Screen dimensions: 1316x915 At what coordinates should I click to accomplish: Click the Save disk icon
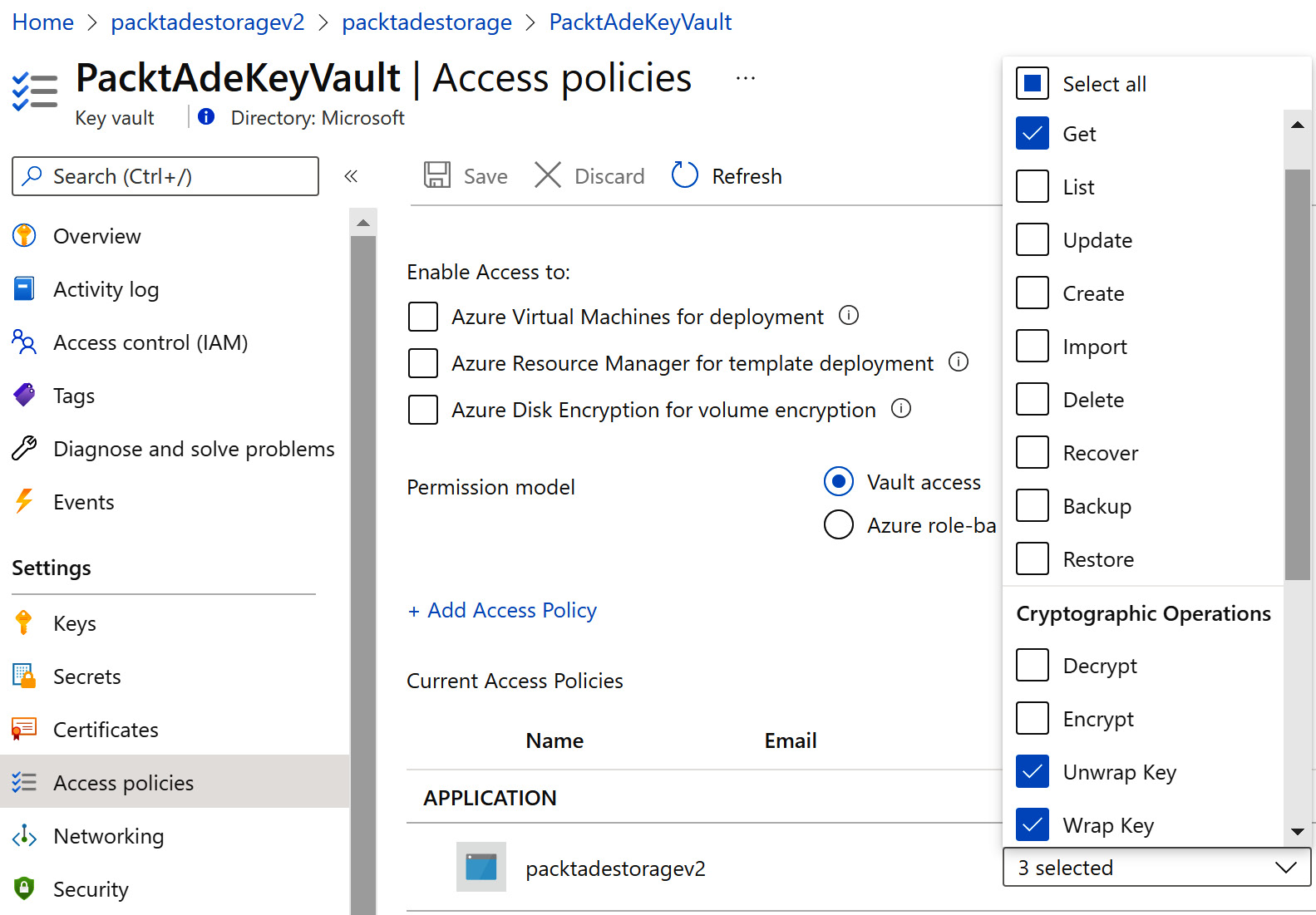(x=437, y=175)
